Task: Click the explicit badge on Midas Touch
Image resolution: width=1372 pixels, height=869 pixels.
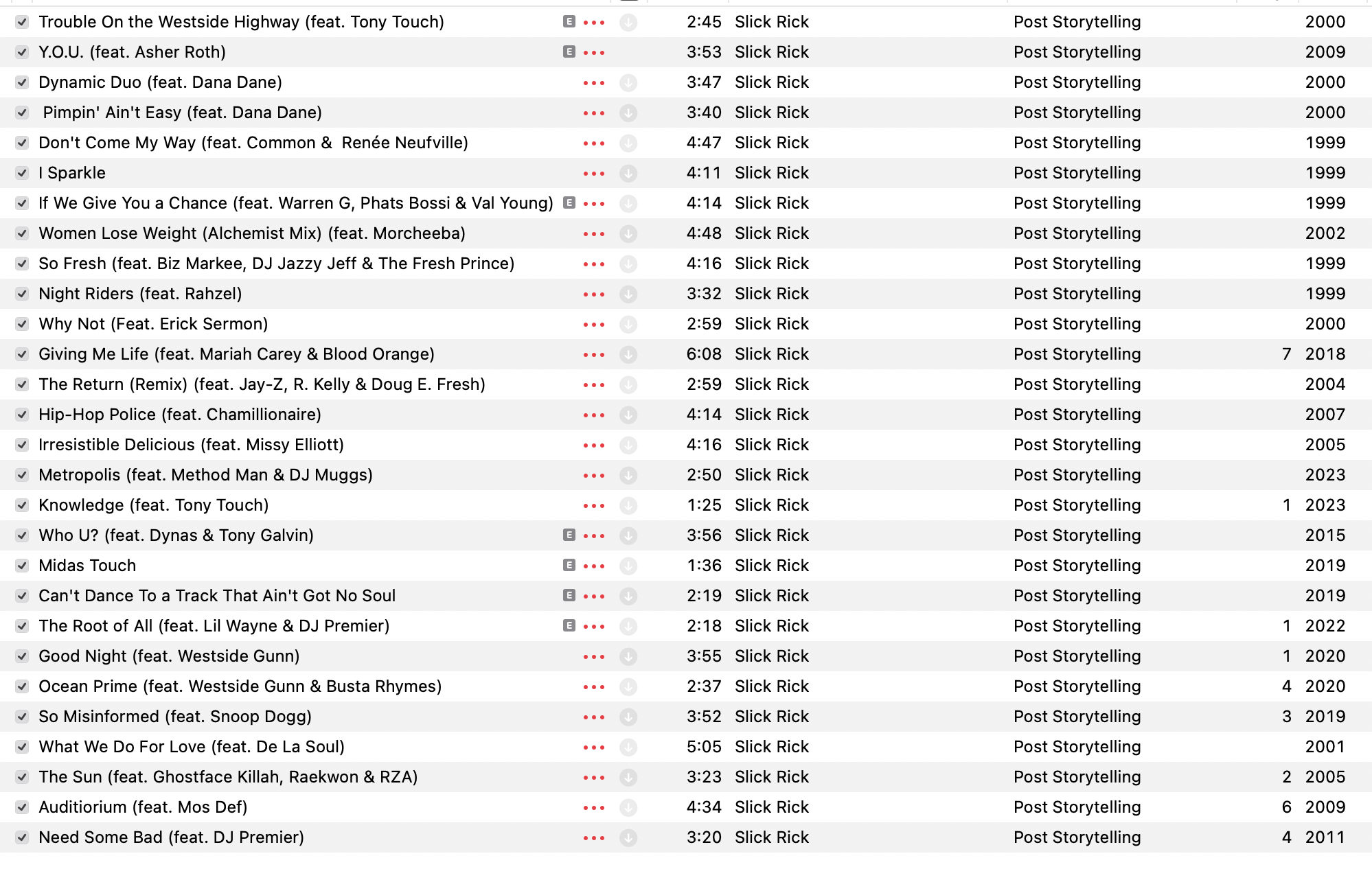Action: [x=569, y=565]
